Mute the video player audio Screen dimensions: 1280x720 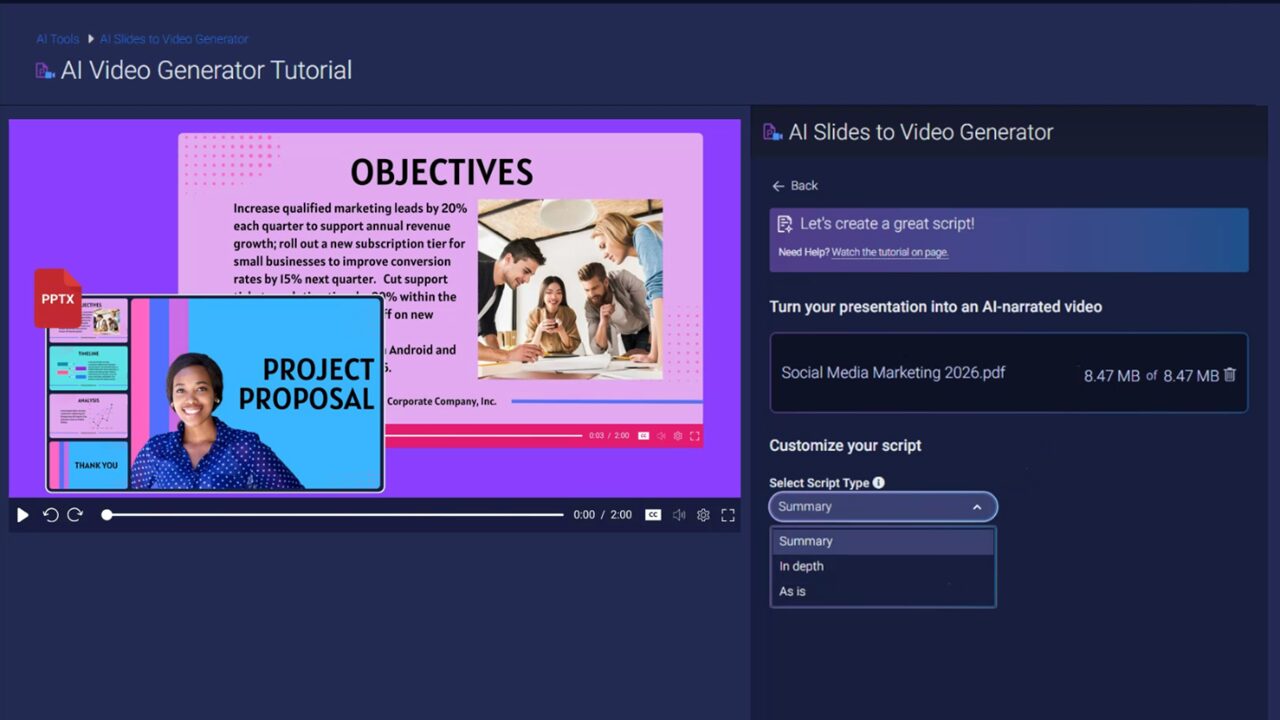[679, 514]
